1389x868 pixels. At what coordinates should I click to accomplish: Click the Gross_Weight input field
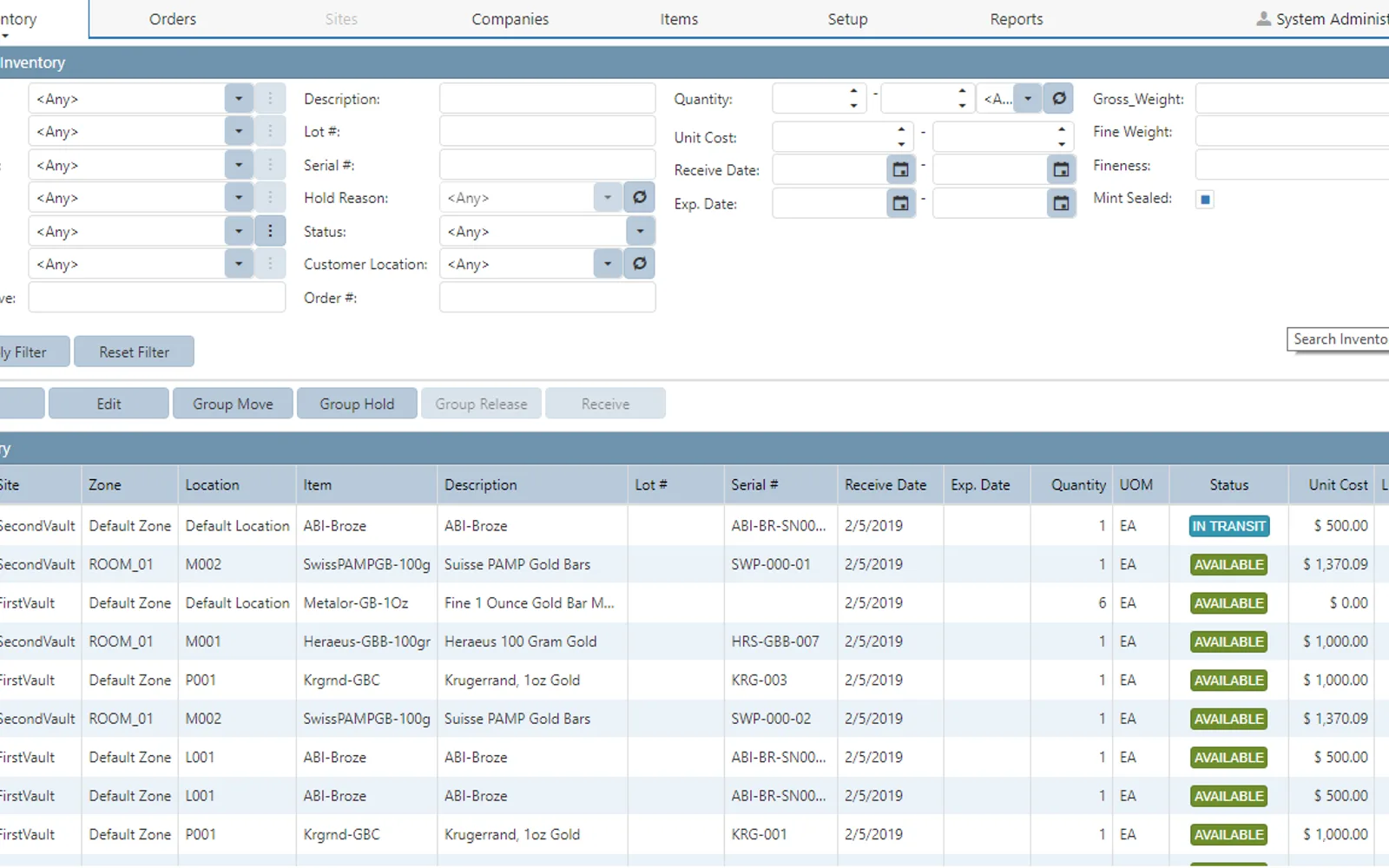click(1293, 99)
